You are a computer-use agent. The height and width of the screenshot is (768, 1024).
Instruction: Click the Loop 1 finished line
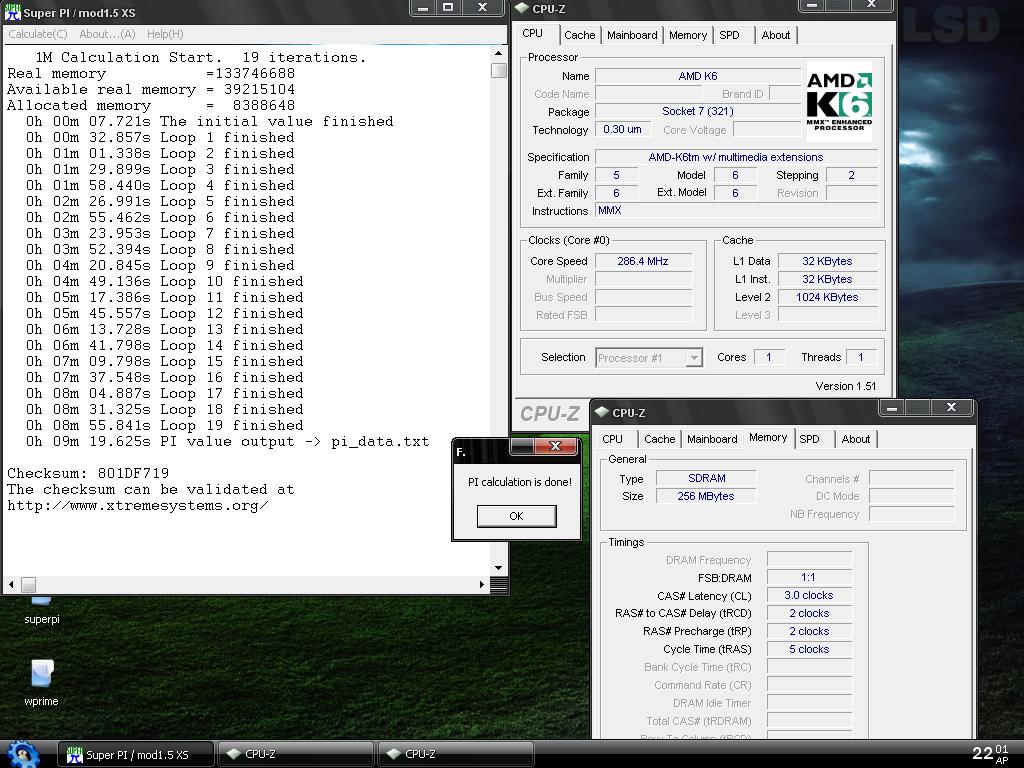point(160,137)
